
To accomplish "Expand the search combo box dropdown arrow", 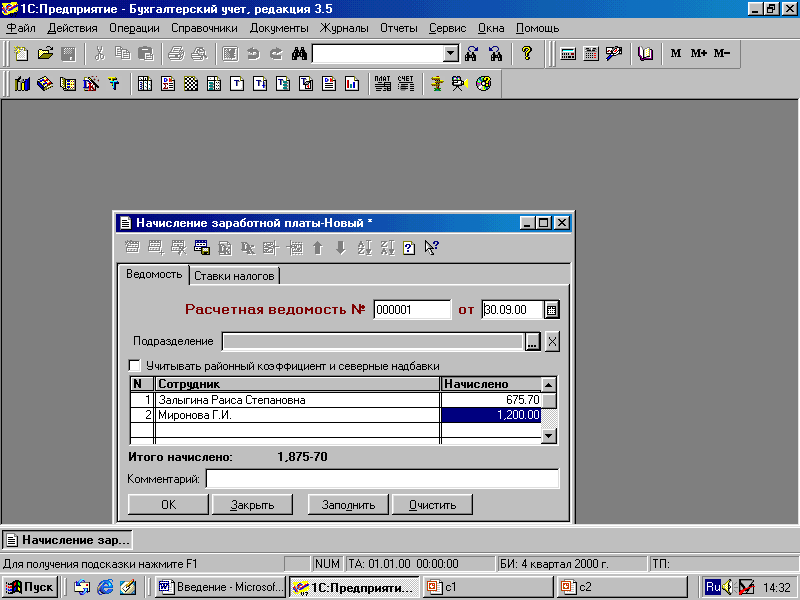I will [x=451, y=53].
